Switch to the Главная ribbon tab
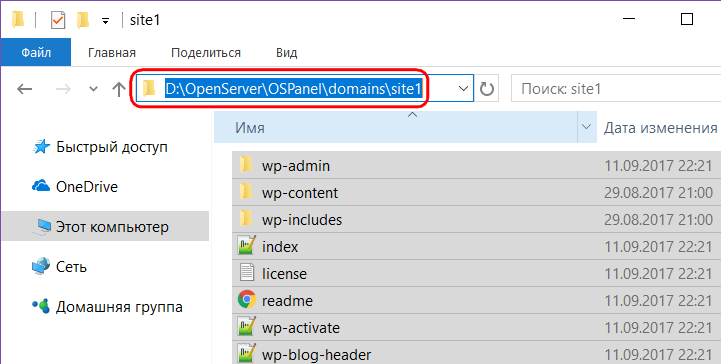The image size is (721, 364). coord(112,52)
